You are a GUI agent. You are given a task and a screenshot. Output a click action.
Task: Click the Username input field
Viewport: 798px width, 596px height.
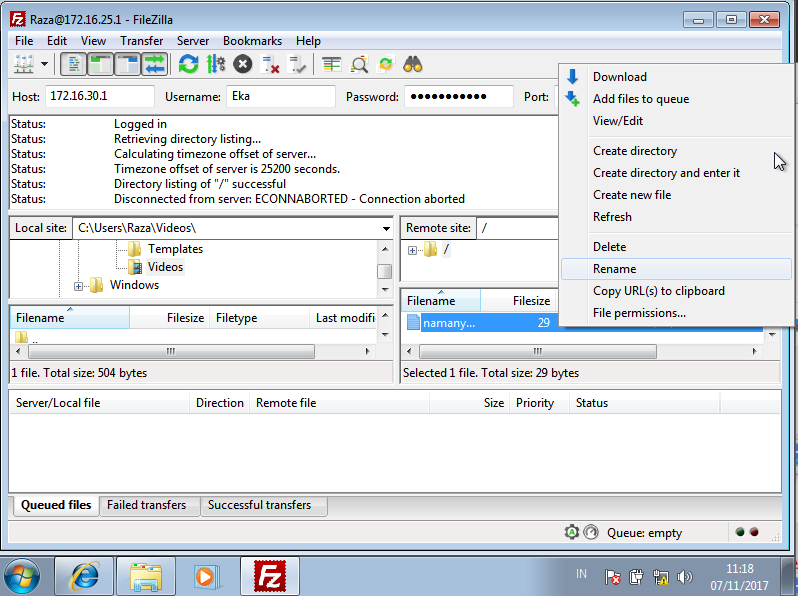(281, 96)
